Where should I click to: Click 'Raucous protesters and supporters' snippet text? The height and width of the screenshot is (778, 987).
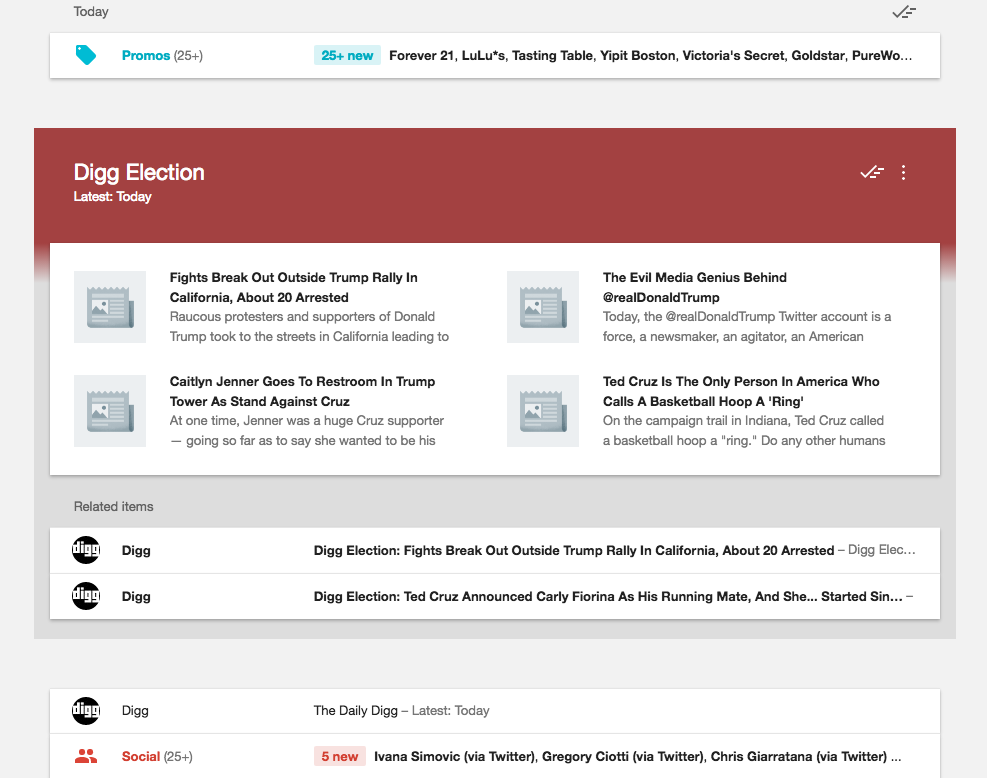click(309, 326)
